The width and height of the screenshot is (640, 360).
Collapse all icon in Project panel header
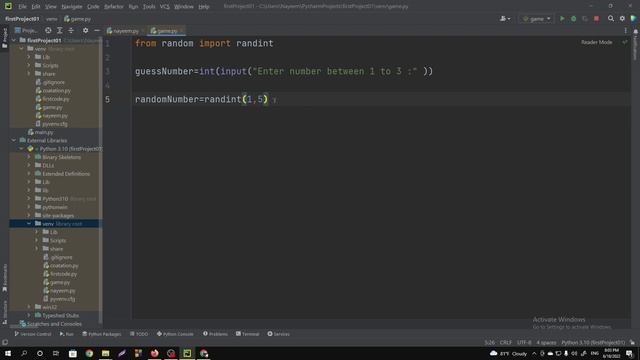[71, 31]
